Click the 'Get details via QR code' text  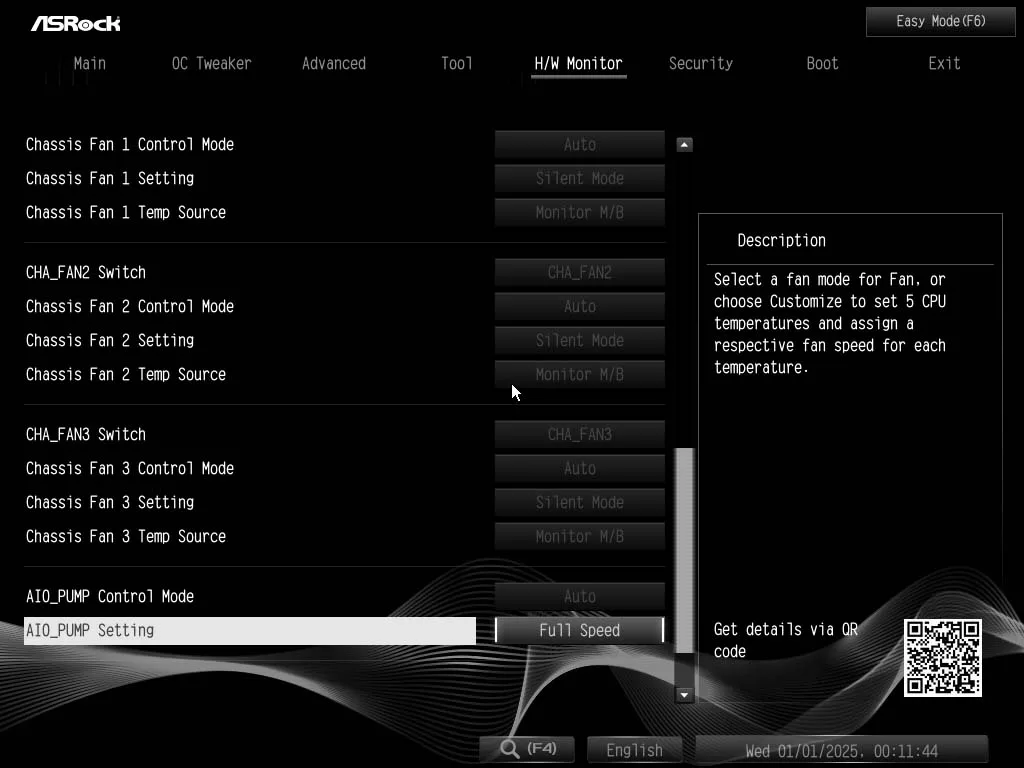[786, 640]
